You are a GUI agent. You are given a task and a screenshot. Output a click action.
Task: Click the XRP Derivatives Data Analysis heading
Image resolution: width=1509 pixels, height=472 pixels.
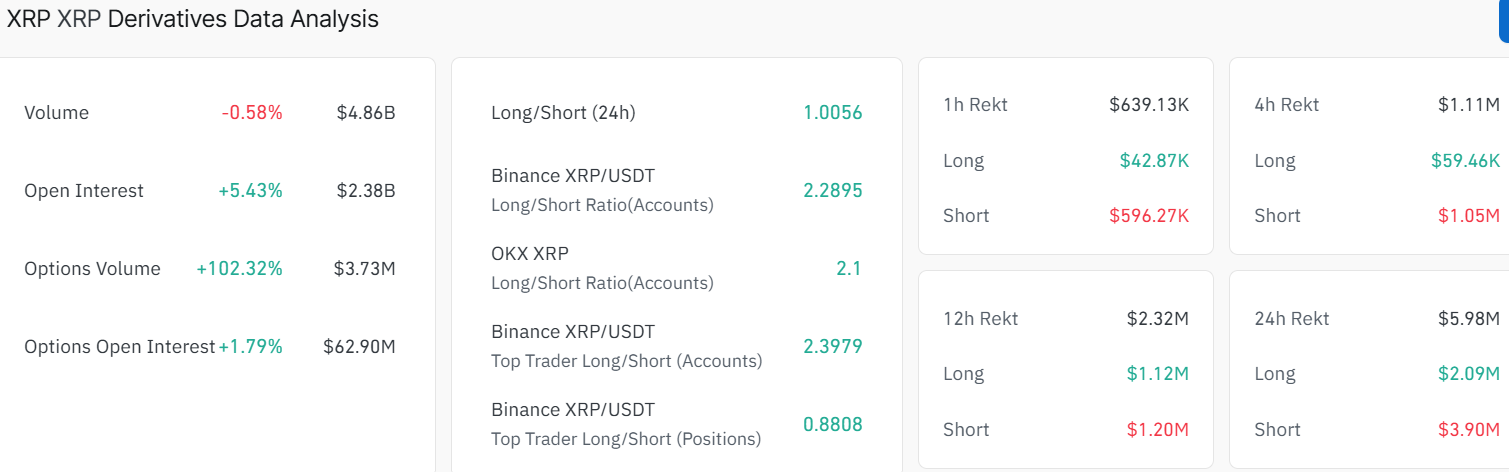coord(193,19)
